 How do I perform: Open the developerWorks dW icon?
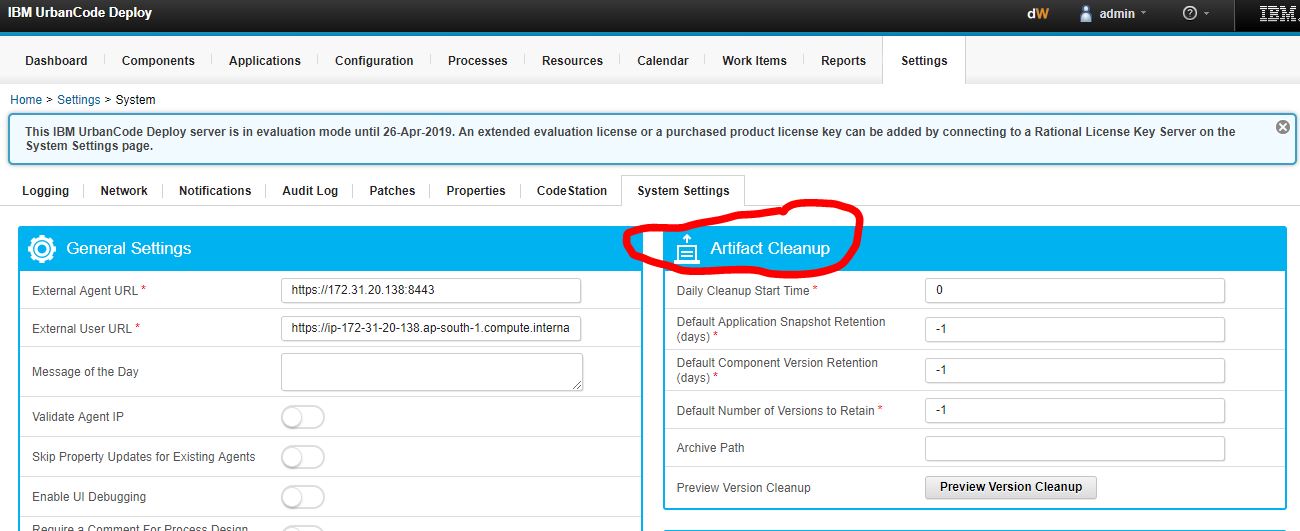1037,14
